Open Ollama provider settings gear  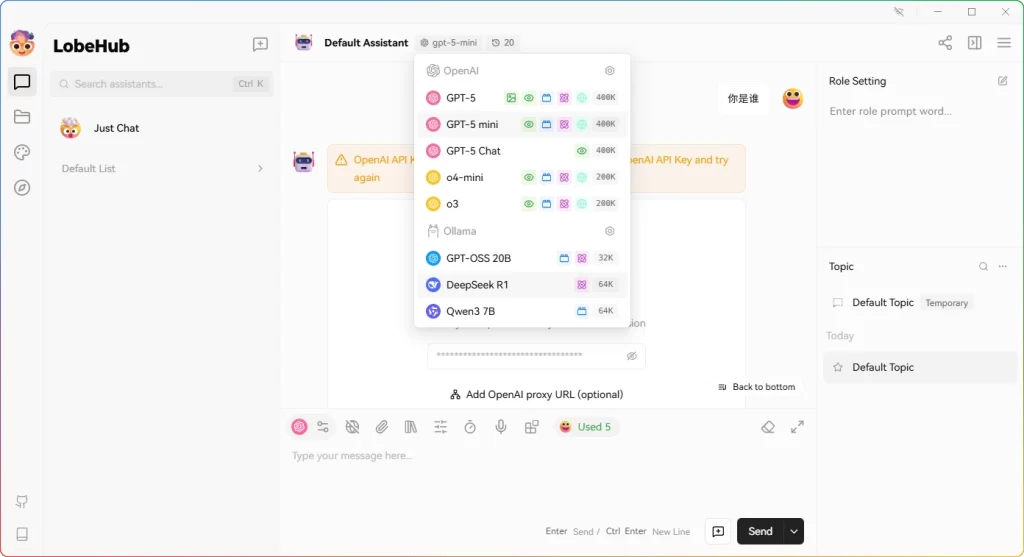click(609, 231)
